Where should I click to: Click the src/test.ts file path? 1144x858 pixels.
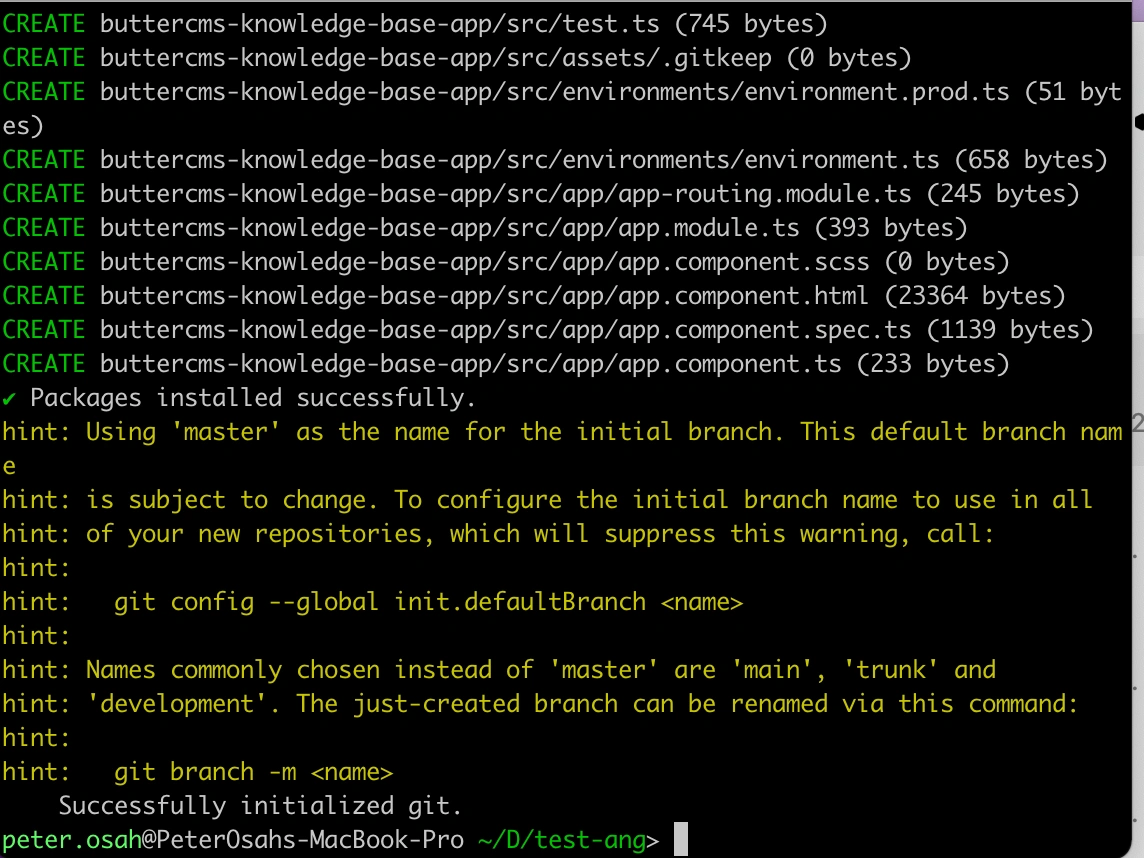click(x=380, y=24)
